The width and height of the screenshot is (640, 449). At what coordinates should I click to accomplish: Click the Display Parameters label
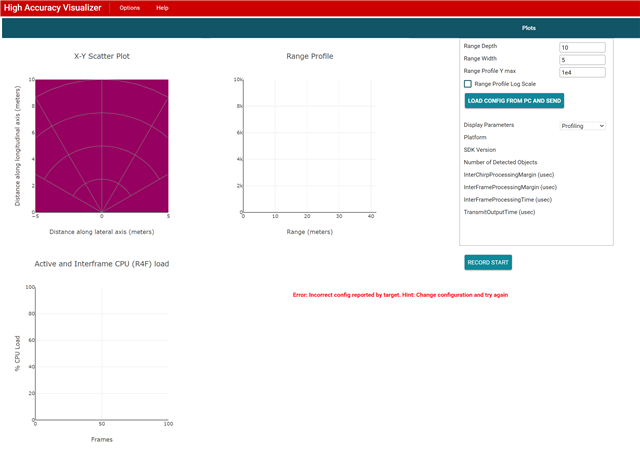coord(489,125)
